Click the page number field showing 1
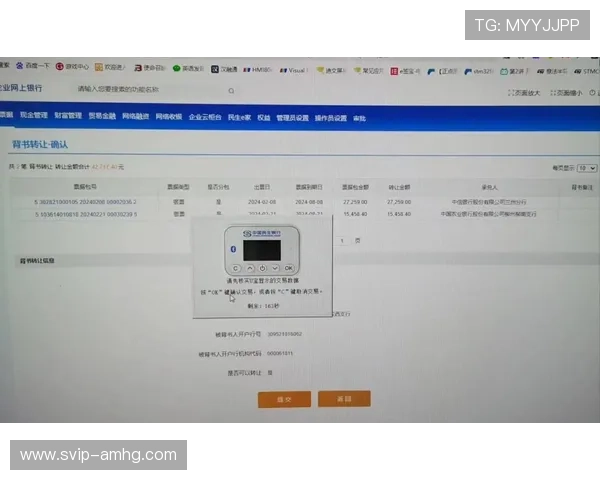The image size is (600, 480). (342, 241)
